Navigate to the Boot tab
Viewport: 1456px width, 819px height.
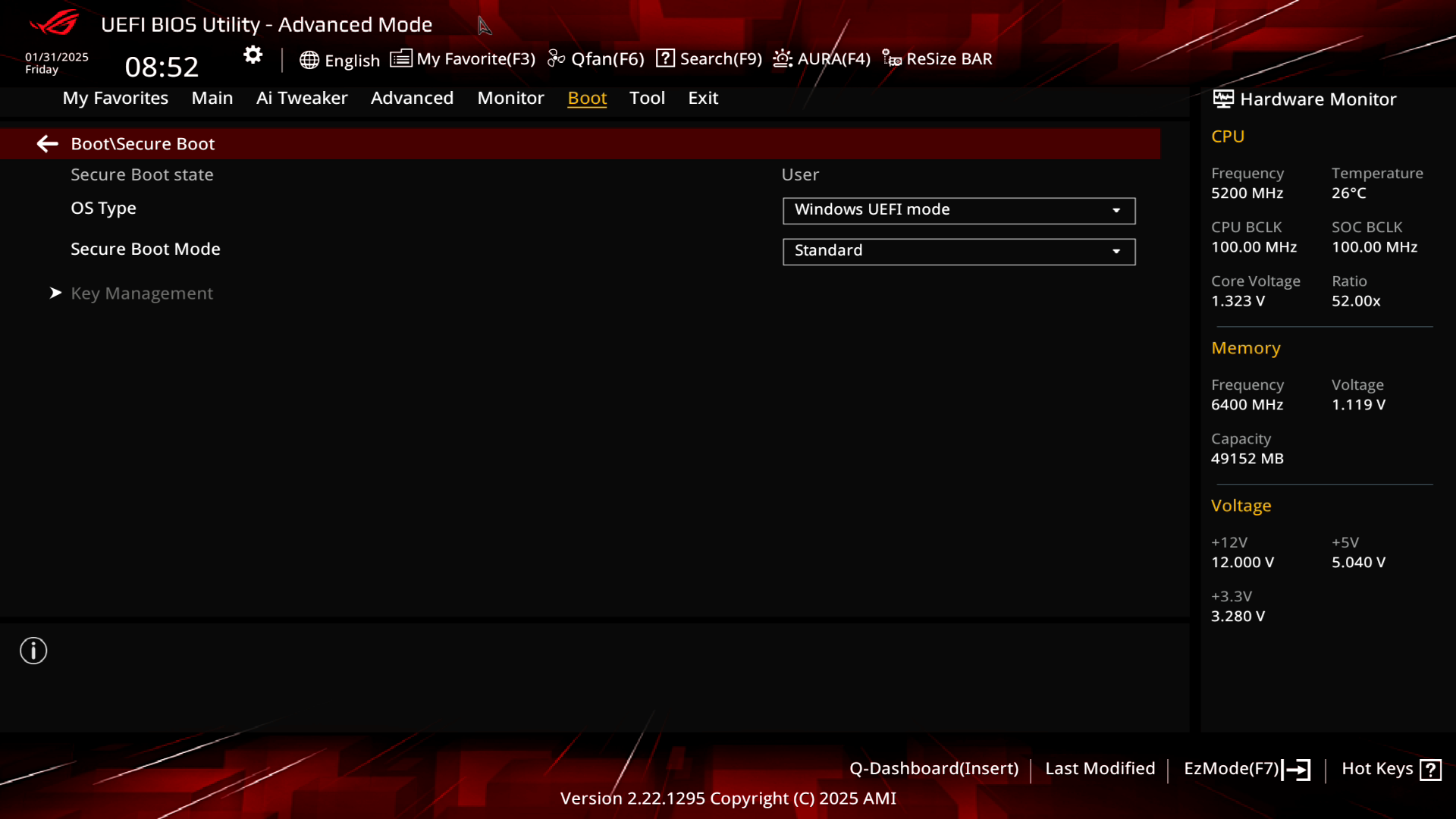tap(587, 97)
